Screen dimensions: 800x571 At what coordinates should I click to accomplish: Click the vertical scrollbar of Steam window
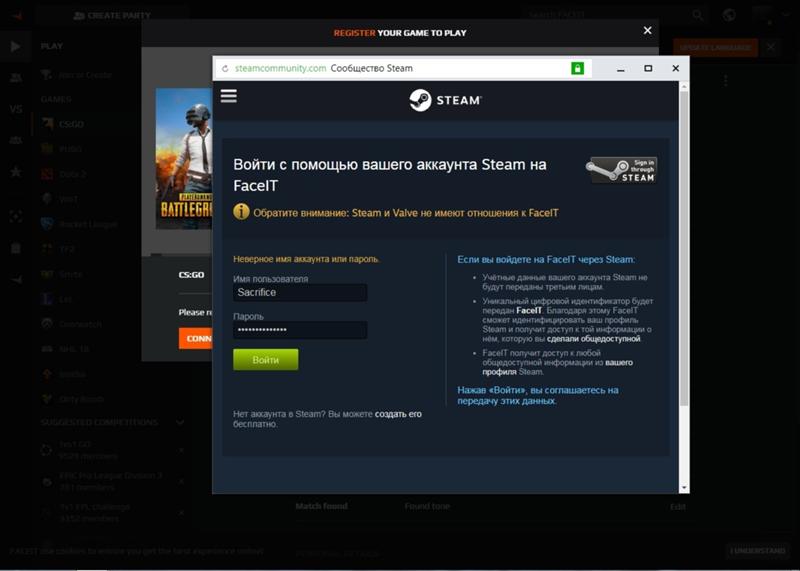tap(684, 250)
